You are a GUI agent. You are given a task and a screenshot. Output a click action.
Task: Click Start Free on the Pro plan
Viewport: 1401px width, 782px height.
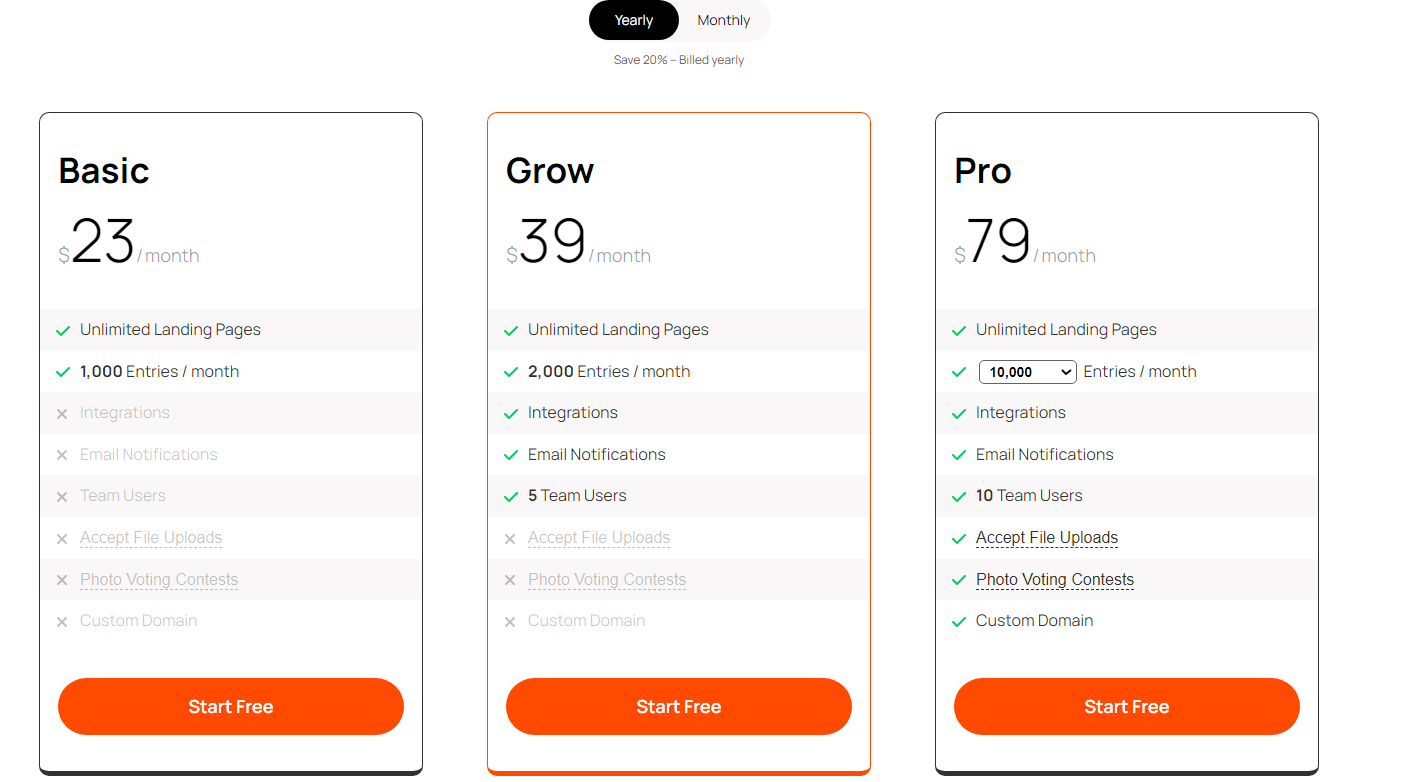(1126, 706)
